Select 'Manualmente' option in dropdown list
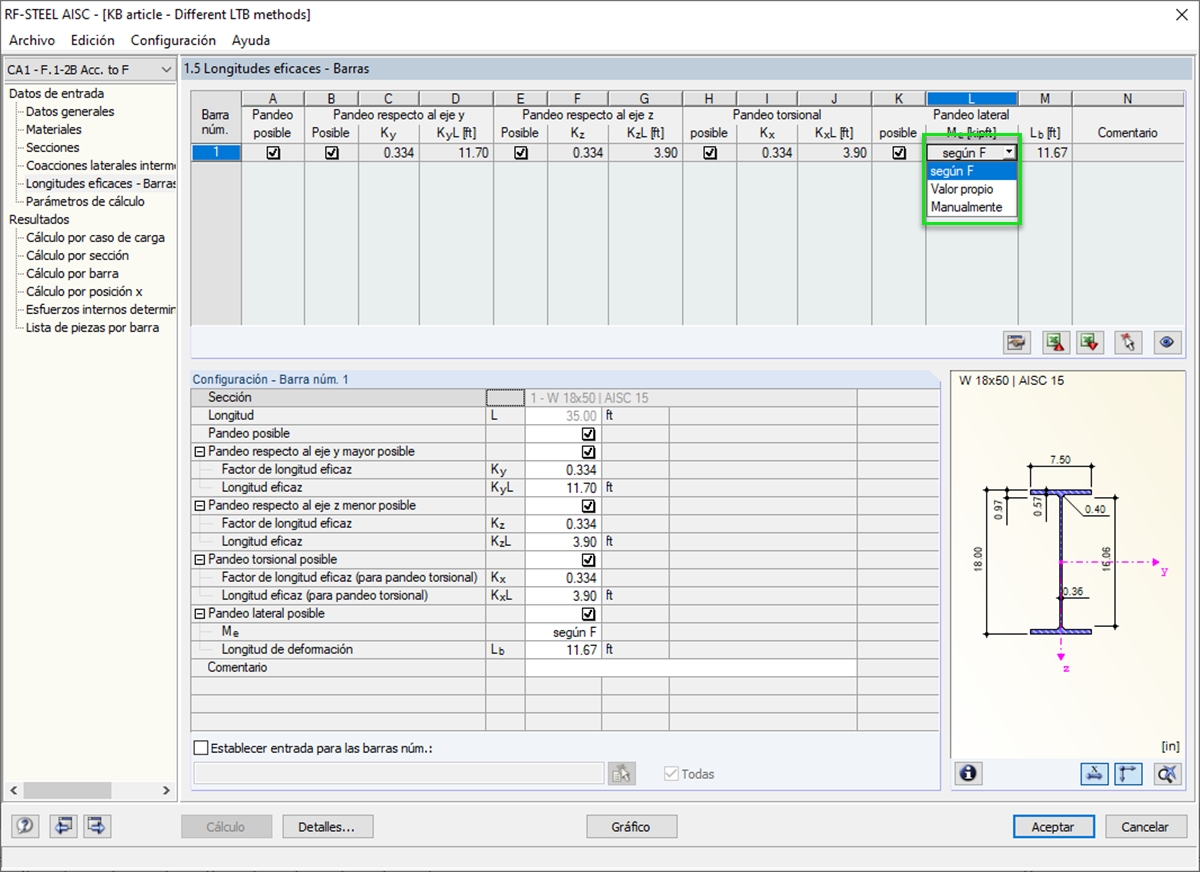This screenshot has width=1200, height=872. (x=971, y=207)
